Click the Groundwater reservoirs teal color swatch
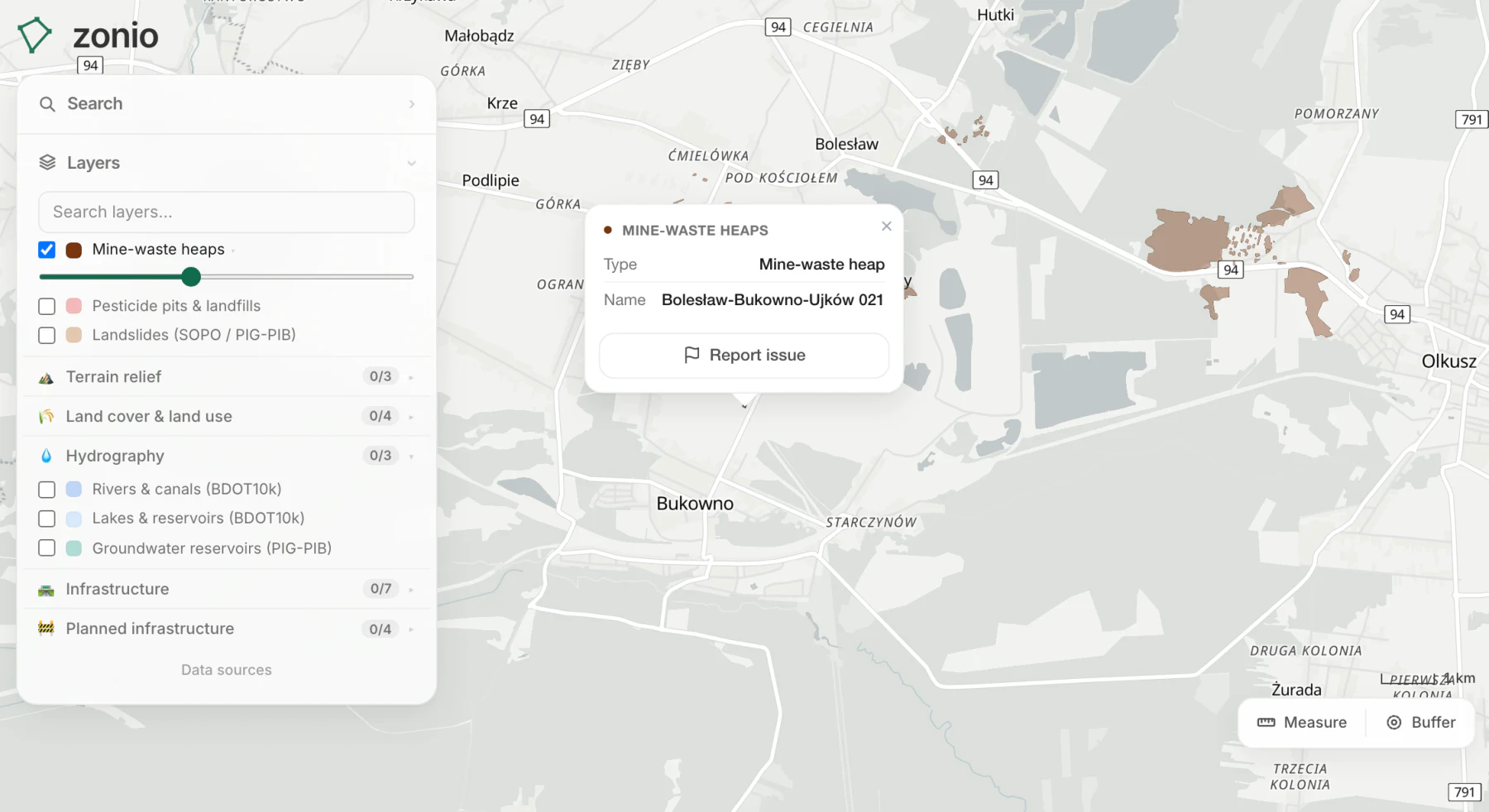 pos(74,548)
